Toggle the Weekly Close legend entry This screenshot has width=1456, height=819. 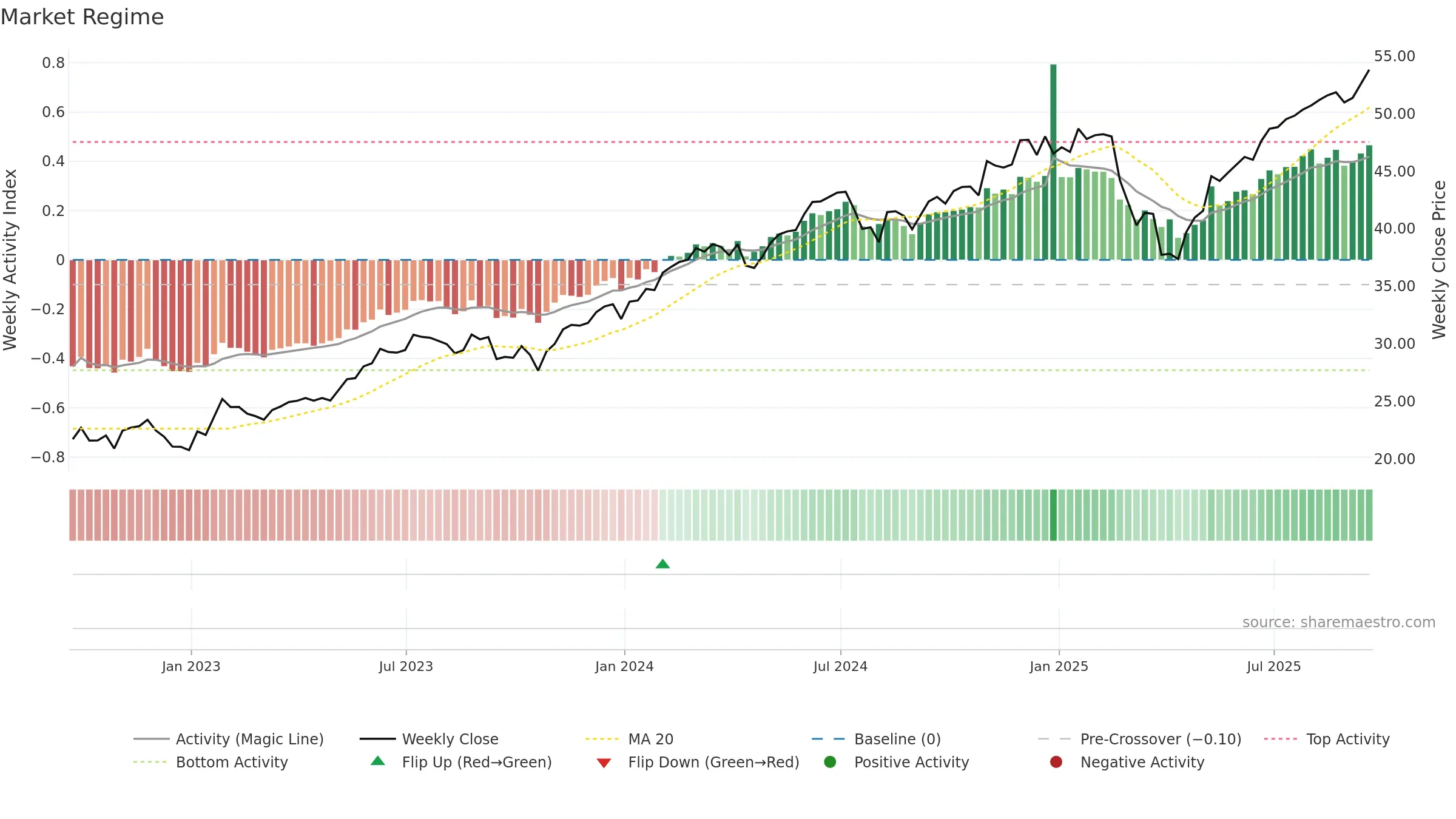(430, 739)
